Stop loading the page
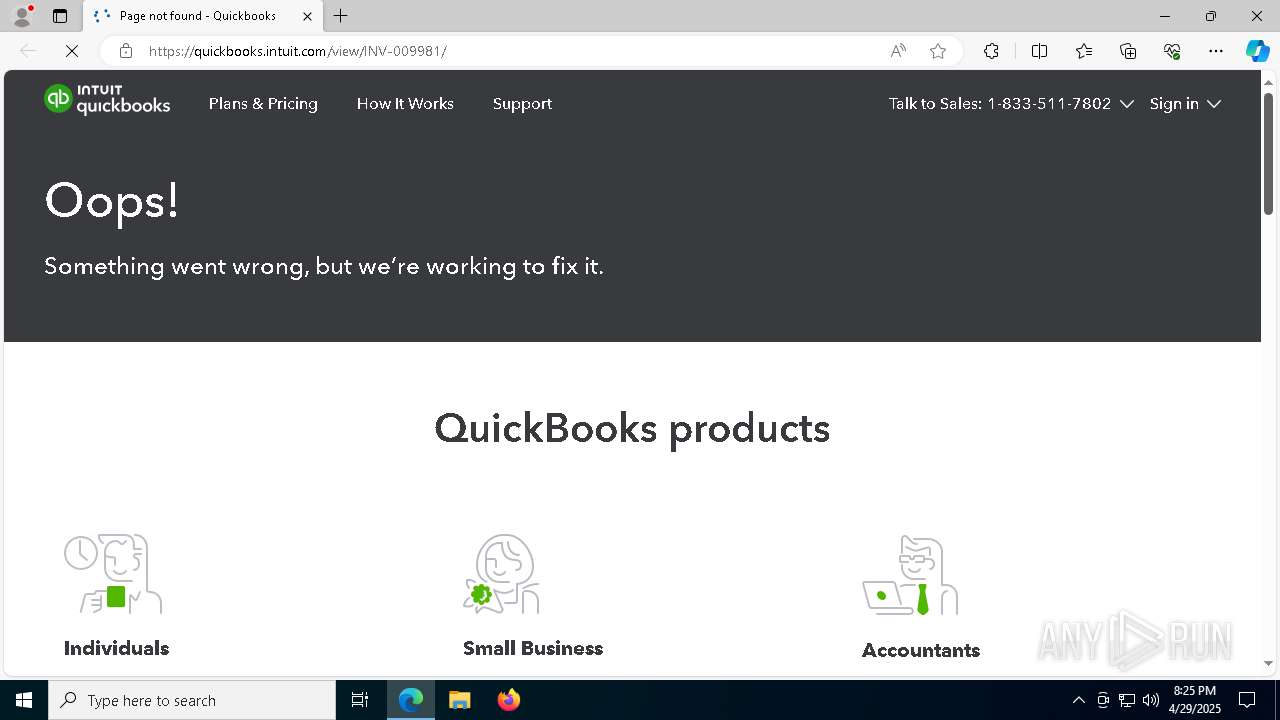The height and width of the screenshot is (720, 1280). coord(72,51)
